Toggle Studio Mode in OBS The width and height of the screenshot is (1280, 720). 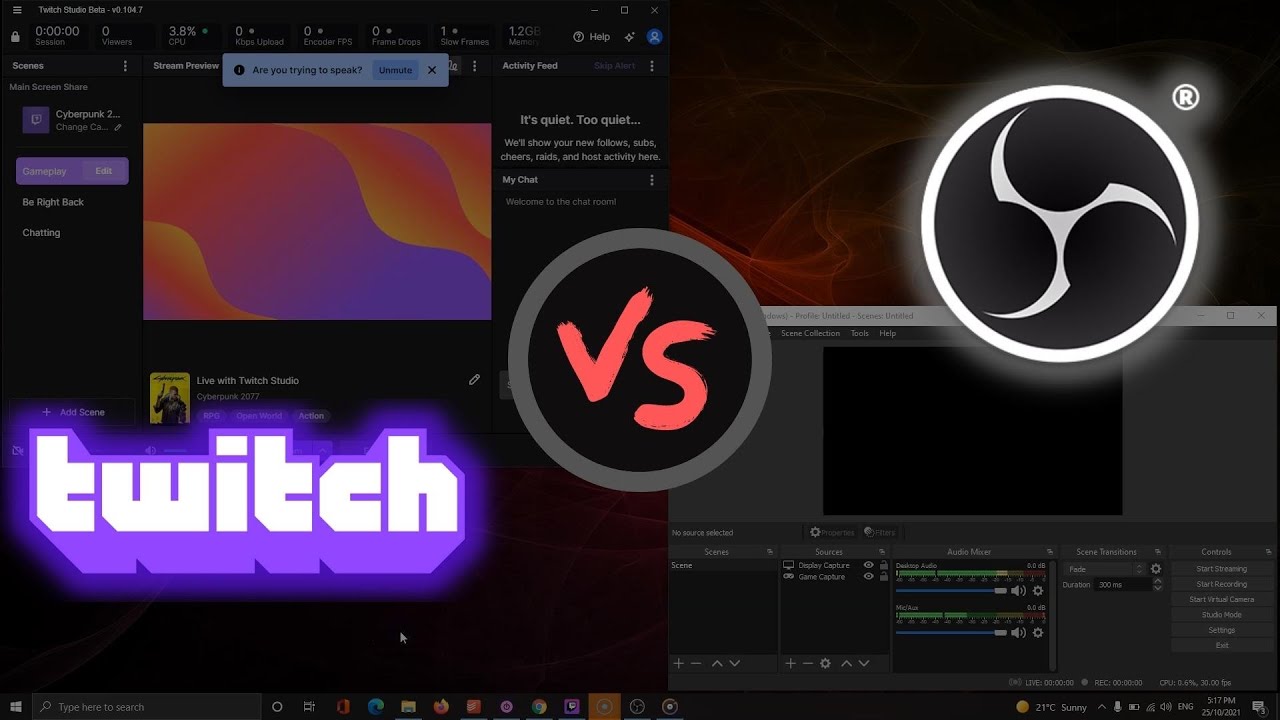1222,615
